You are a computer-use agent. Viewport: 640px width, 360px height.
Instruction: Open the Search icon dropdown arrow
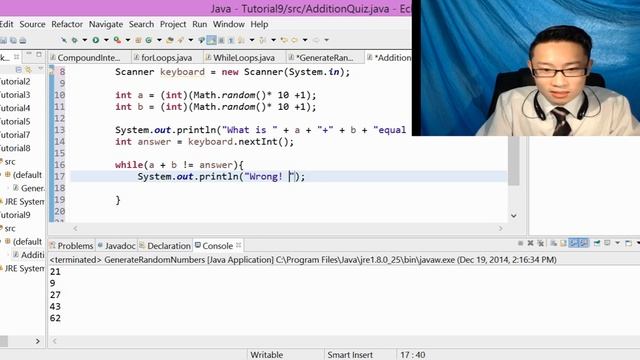coord(191,40)
